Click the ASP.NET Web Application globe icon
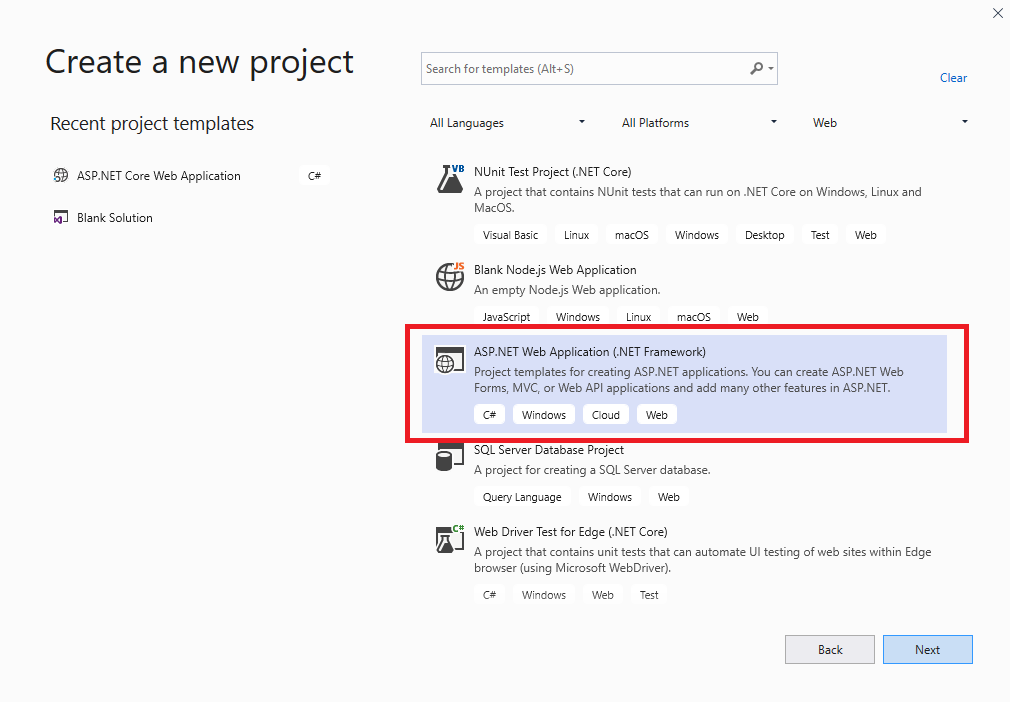This screenshot has width=1010, height=702. click(450, 360)
